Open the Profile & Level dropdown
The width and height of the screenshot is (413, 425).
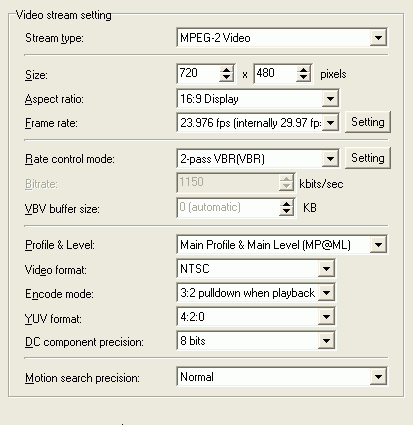click(378, 245)
